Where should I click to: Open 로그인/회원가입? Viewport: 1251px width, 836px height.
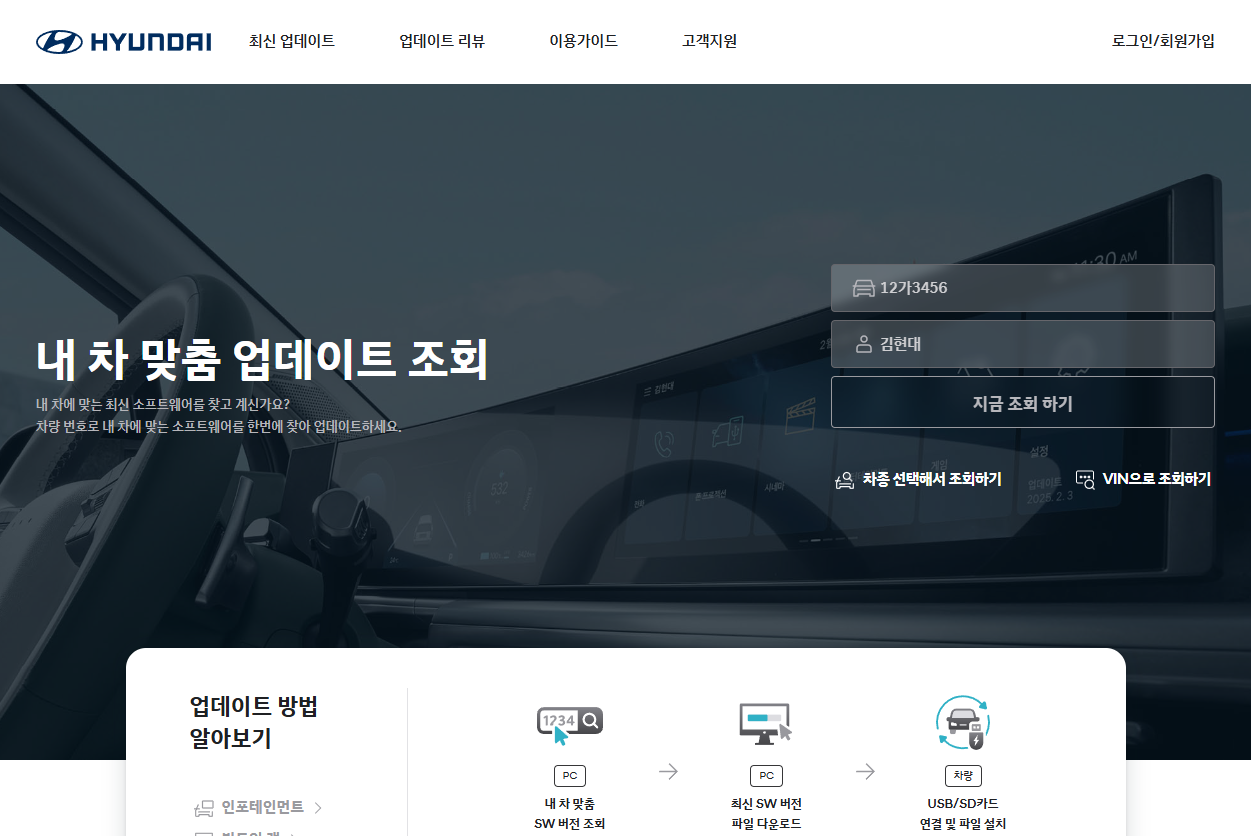[1162, 41]
